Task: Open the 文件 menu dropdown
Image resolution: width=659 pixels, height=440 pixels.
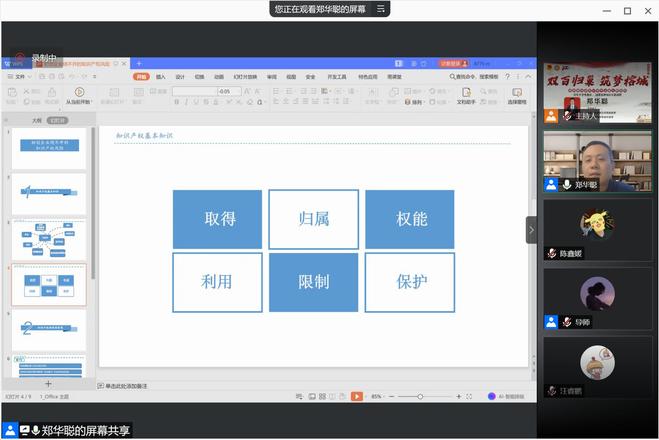Action: 20,76
